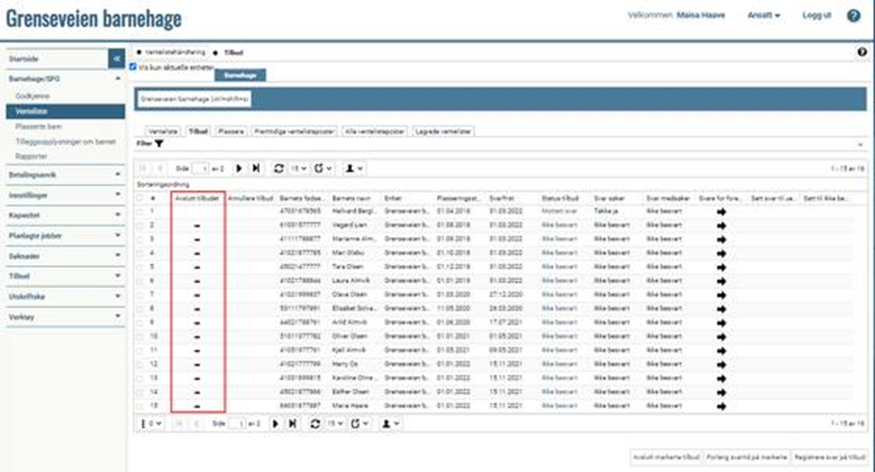
Task: Click 'Avslutt markerte tilbud' button
Action: [x=666, y=456]
